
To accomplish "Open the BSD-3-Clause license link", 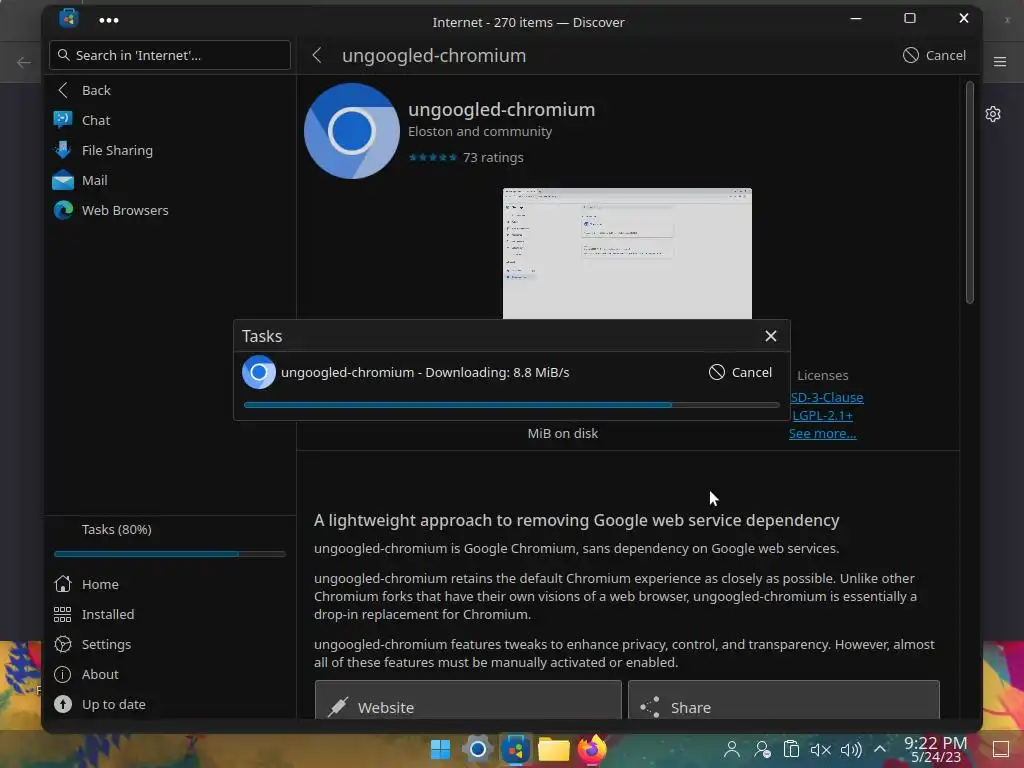I will point(827,397).
